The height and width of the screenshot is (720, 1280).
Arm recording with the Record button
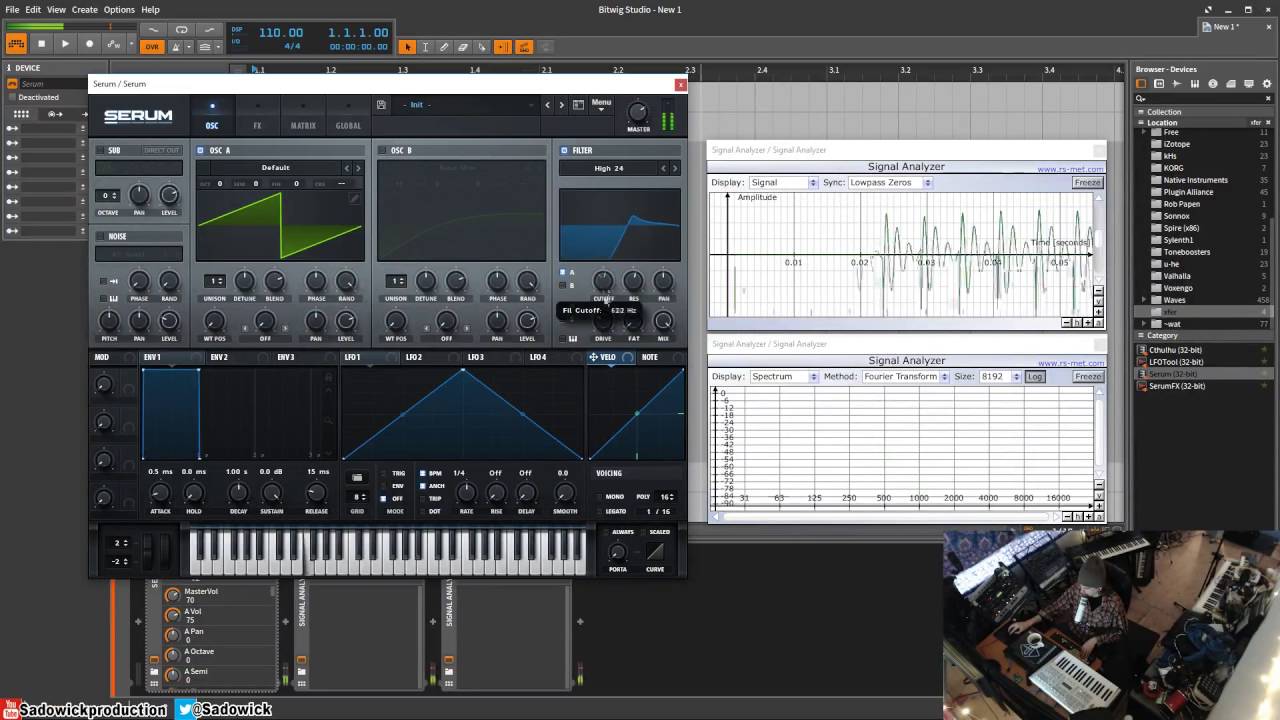[x=89, y=44]
